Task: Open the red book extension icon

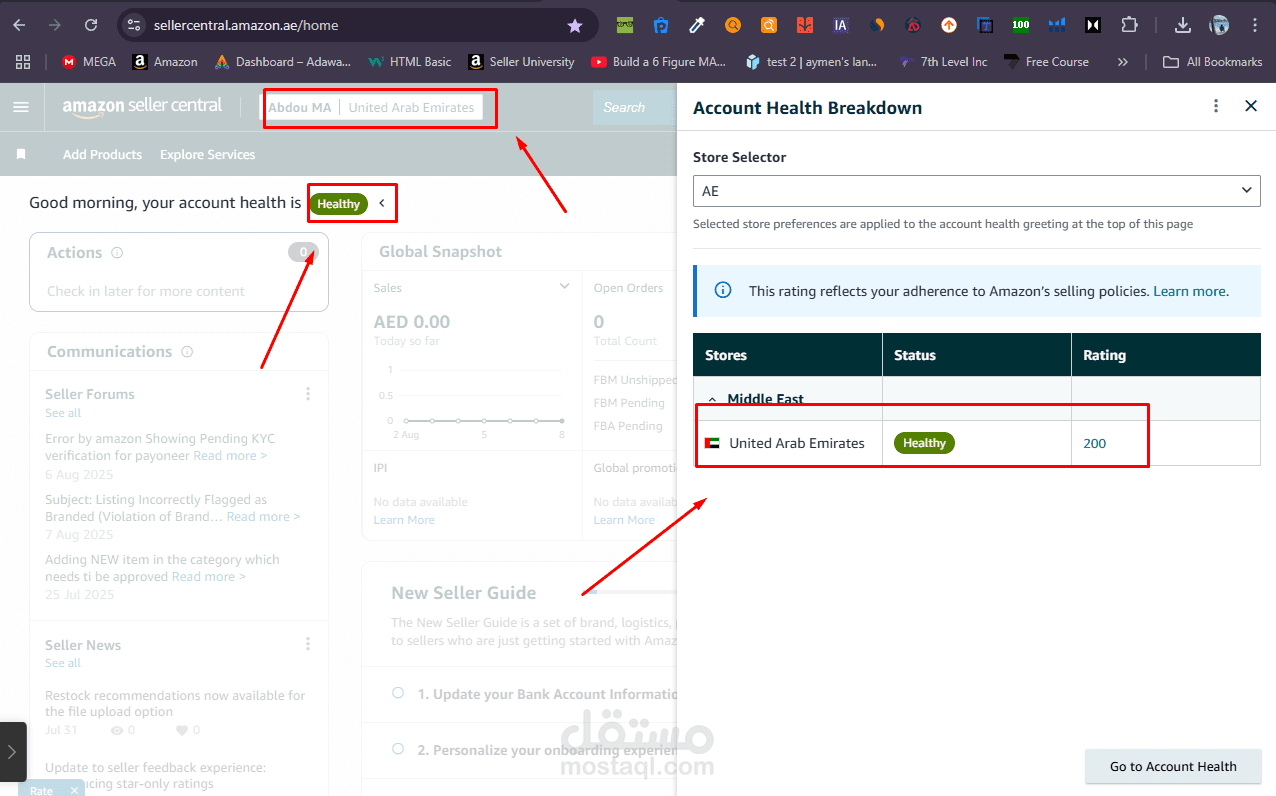Action: (805, 25)
